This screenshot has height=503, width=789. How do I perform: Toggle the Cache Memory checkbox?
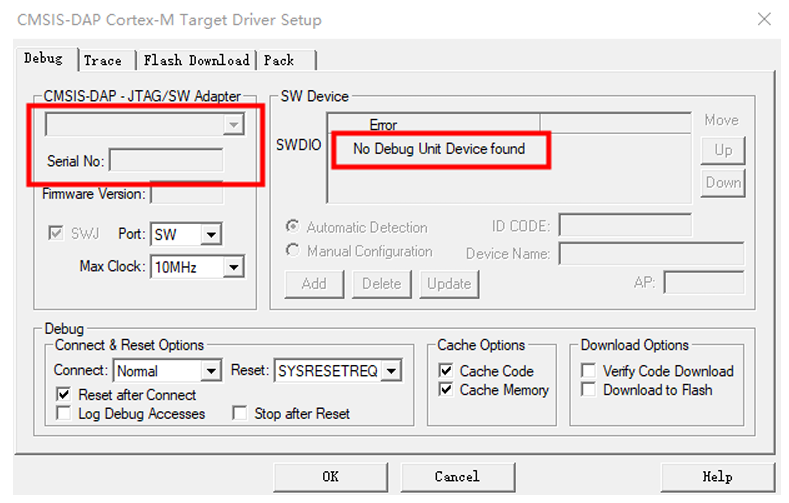tap(446, 389)
